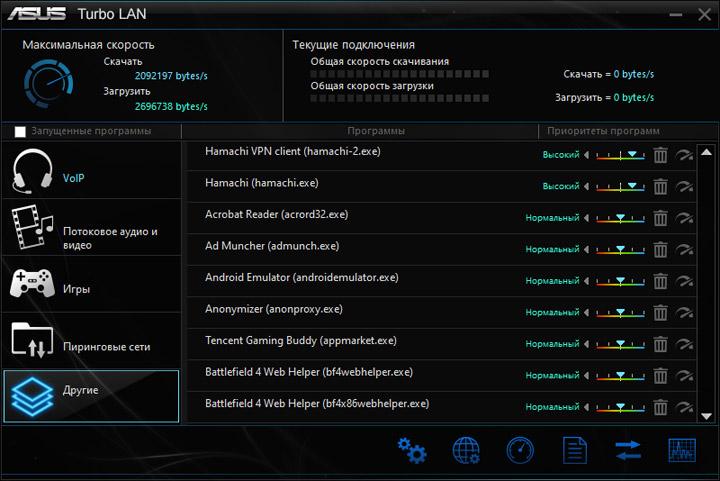Lower priority arrow for Ad Muncher
This screenshot has width=720, height=481.
[586, 249]
